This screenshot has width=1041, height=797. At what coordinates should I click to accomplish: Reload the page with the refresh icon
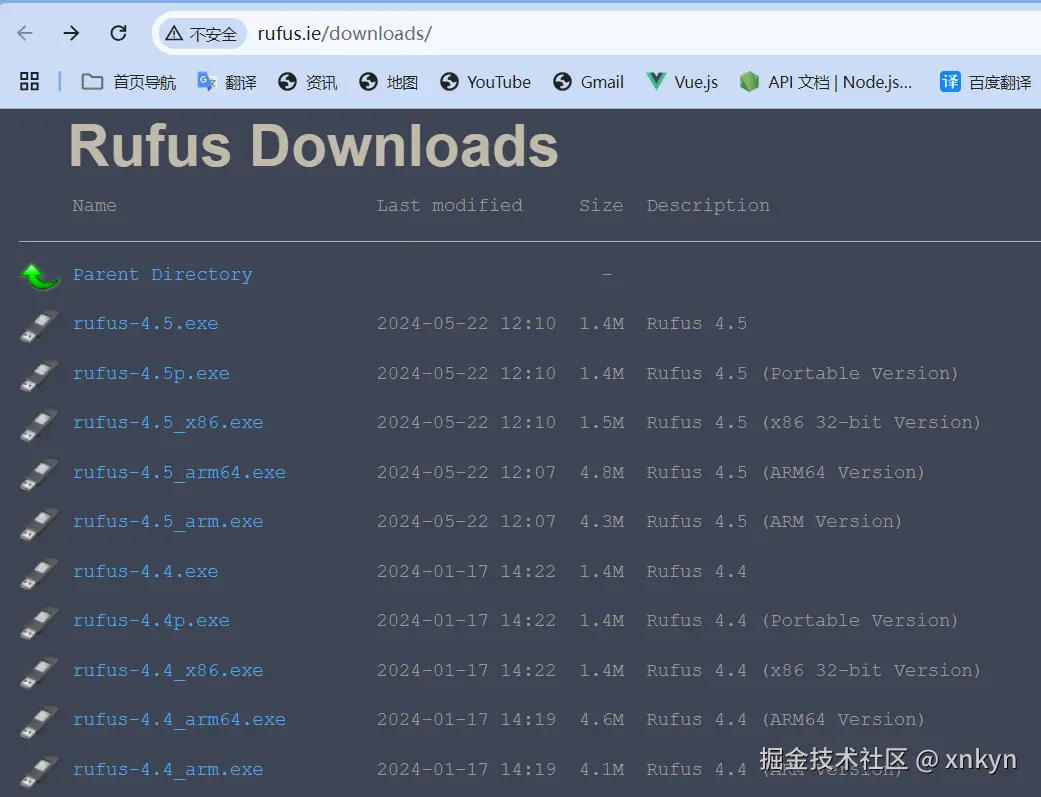point(118,33)
